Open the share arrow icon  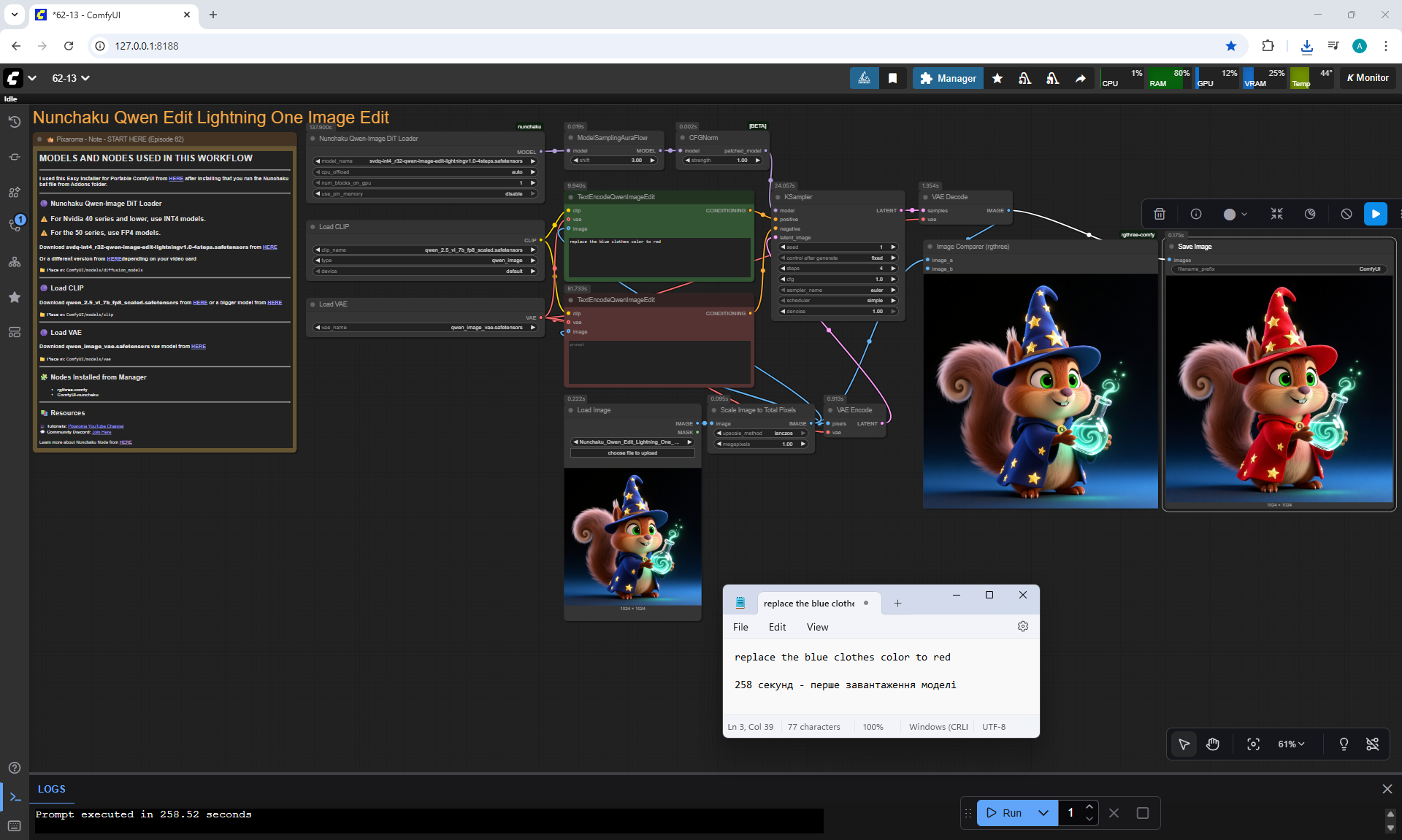(1080, 78)
